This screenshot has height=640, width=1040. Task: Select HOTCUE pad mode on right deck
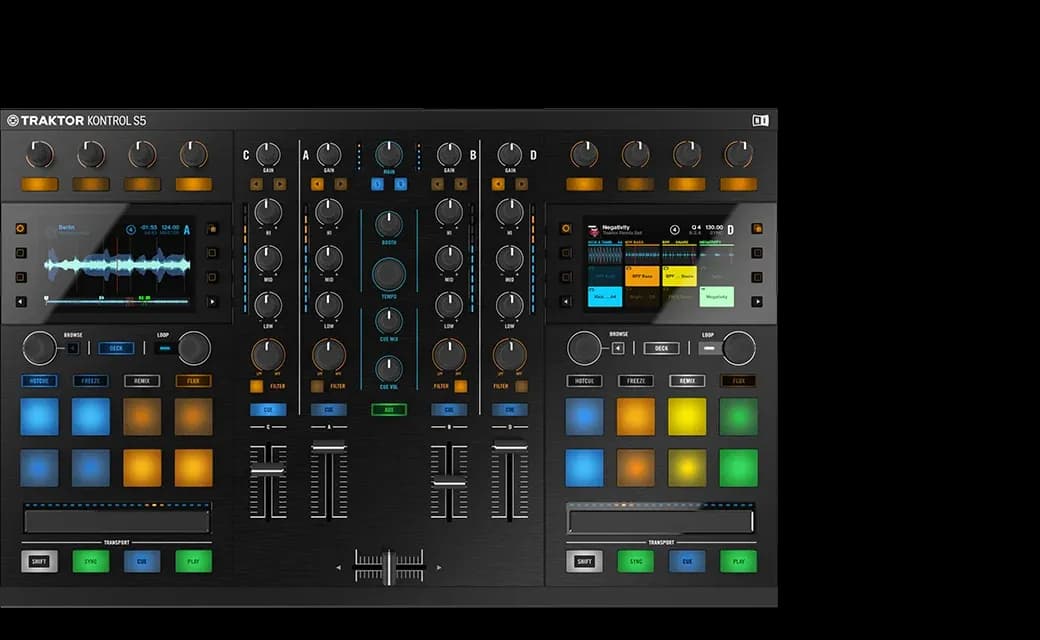[x=584, y=381]
